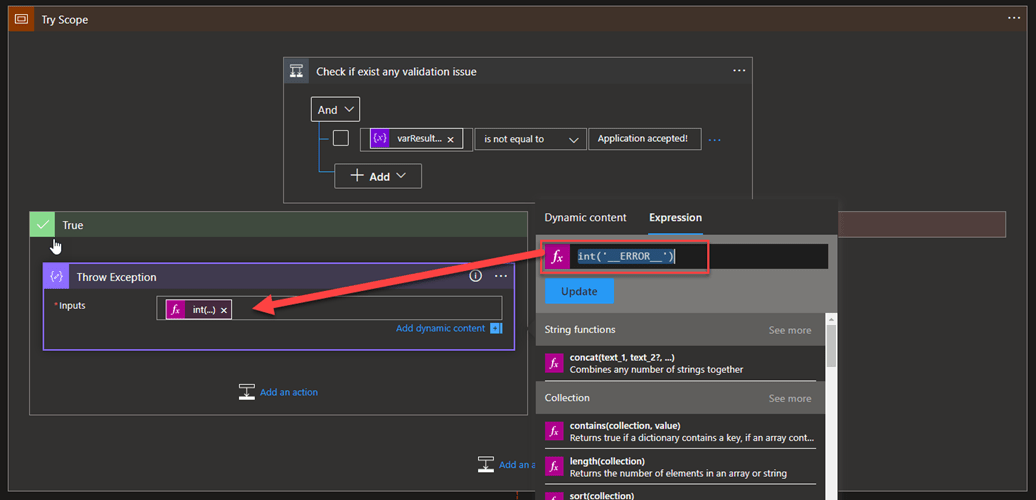Expand the Add condition row dropdown

click(378, 176)
